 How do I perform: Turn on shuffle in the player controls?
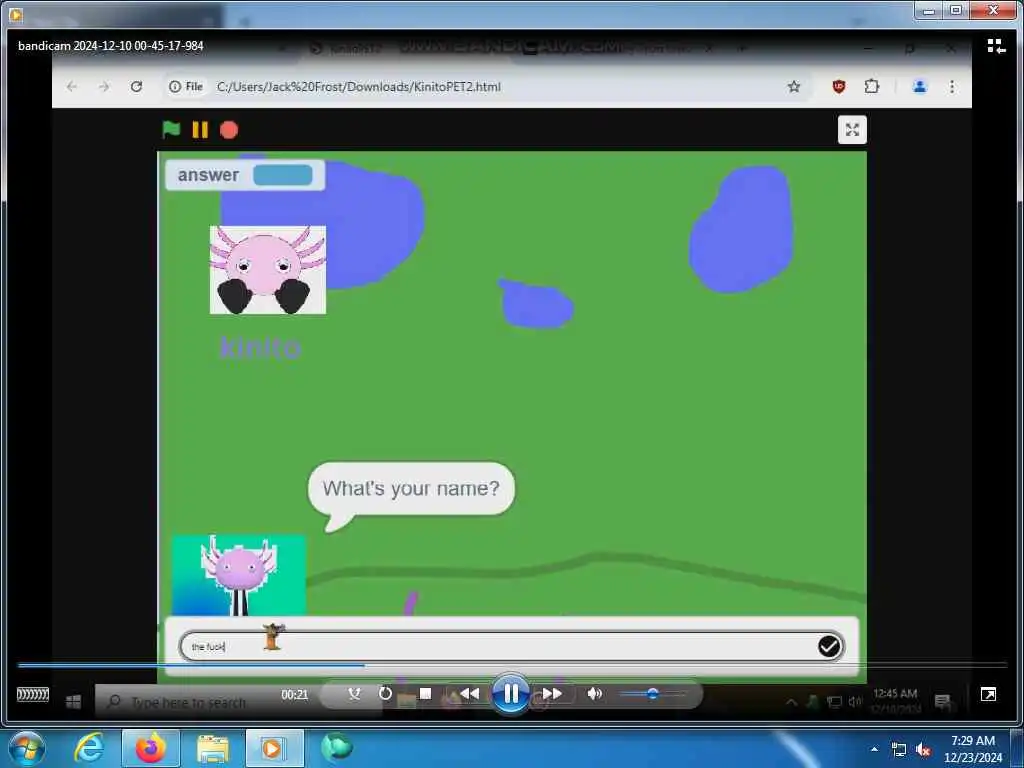pyautogui.click(x=355, y=694)
